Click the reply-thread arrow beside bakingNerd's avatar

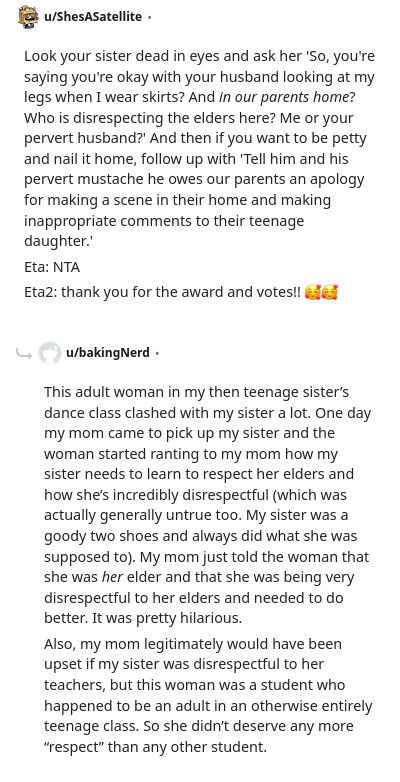pyautogui.click(x=23, y=354)
